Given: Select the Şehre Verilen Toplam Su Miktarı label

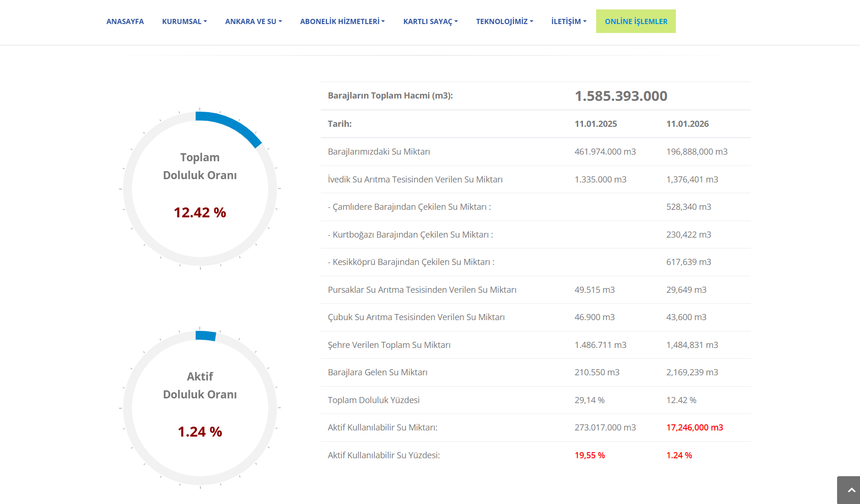Looking at the screenshot, I should point(389,345).
